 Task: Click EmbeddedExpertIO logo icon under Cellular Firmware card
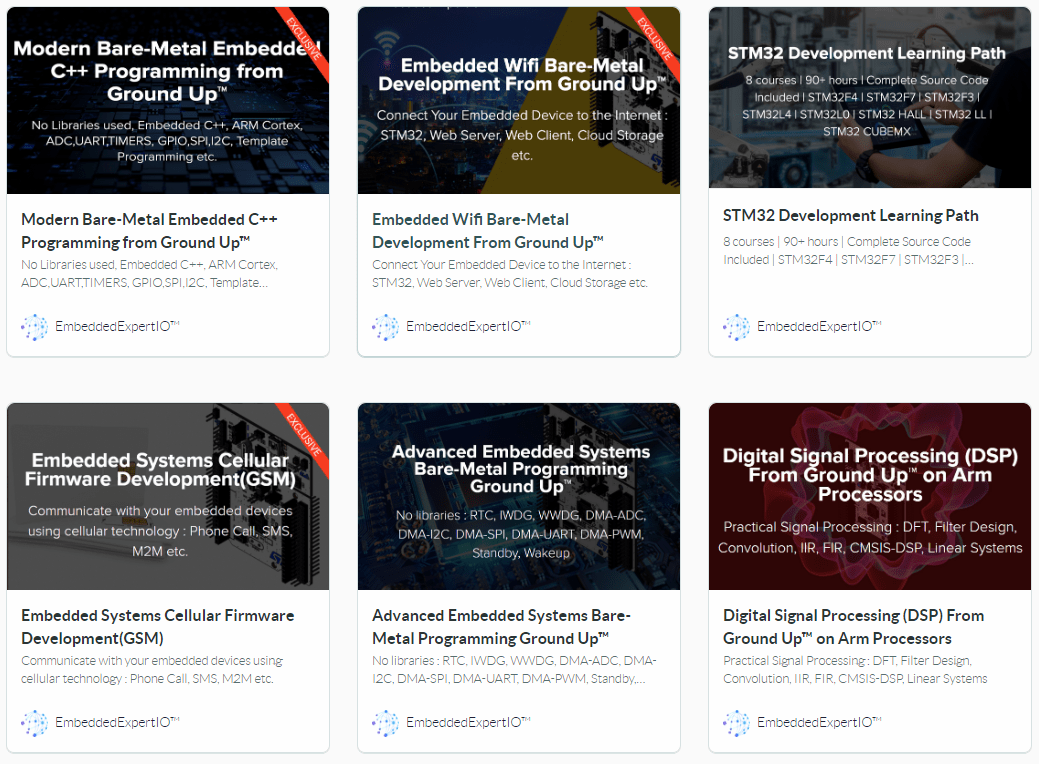pyautogui.click(x=34, y=723)
